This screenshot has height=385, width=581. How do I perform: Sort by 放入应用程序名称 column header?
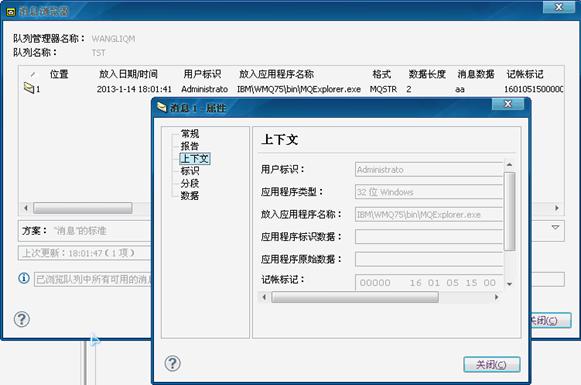[276, 74]
